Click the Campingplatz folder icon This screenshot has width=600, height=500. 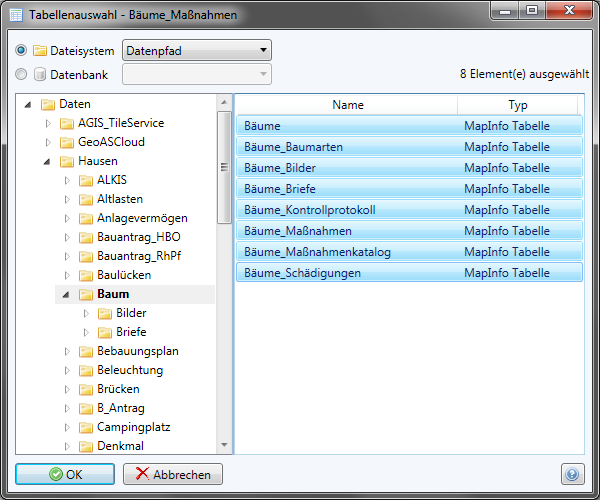pos(86,427)
